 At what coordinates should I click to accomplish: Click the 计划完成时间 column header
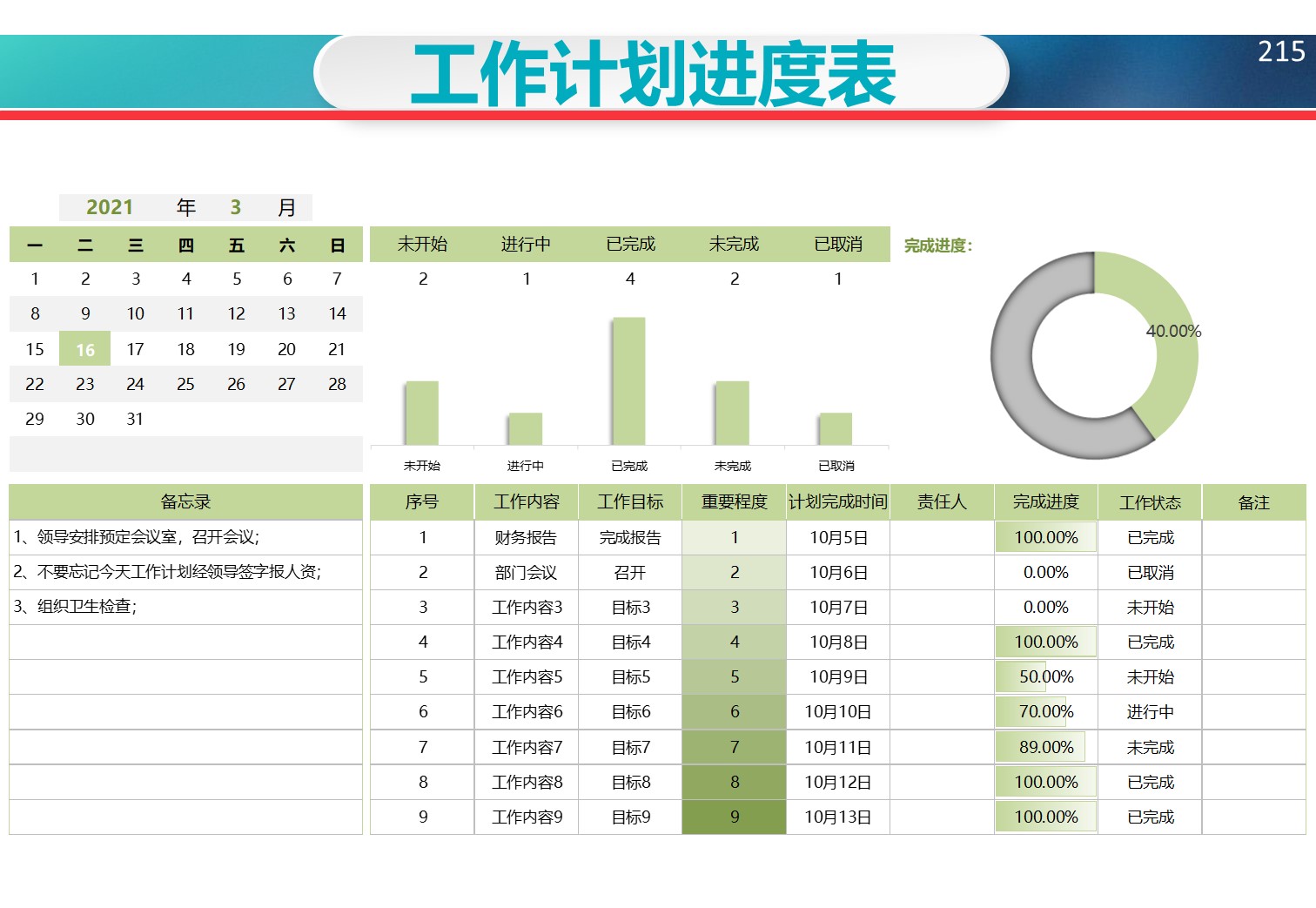click(x=838, y=501)
